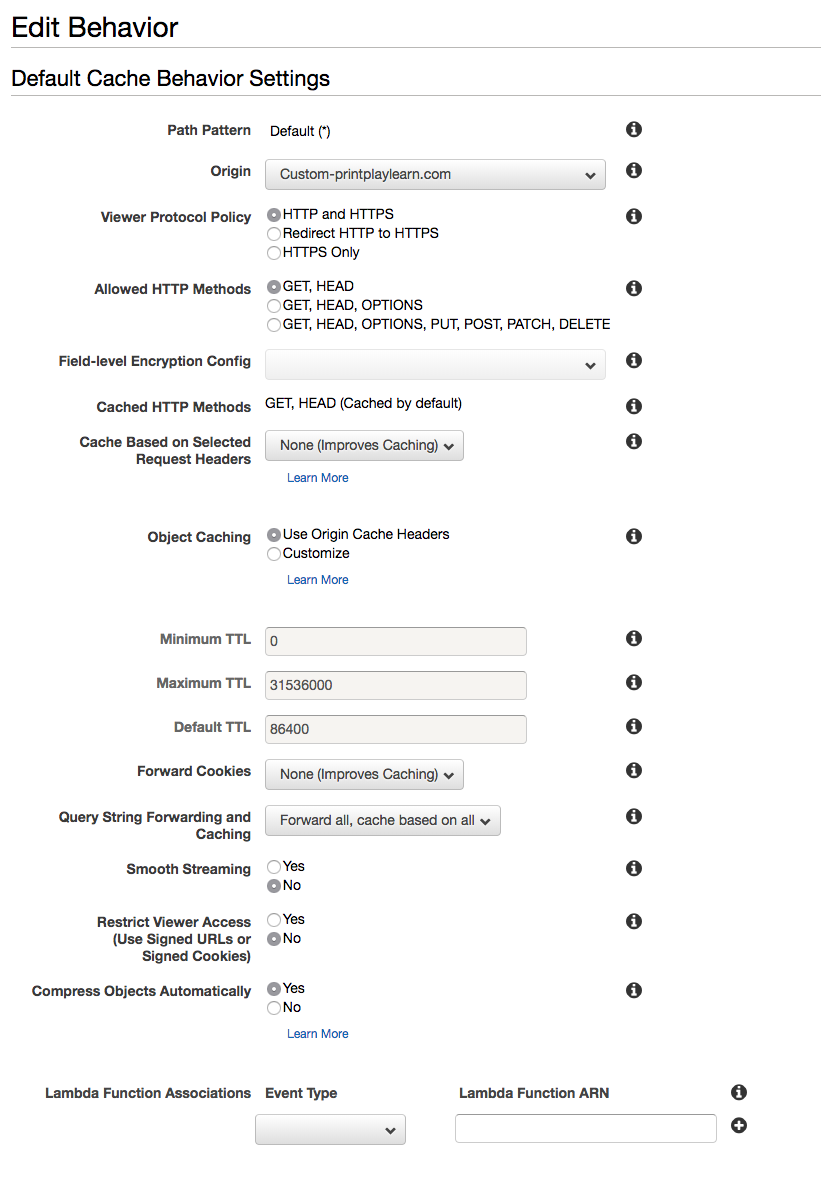
Task: Click info icon for Allowed HTTP Methods
Action: (x=633, y=288)
